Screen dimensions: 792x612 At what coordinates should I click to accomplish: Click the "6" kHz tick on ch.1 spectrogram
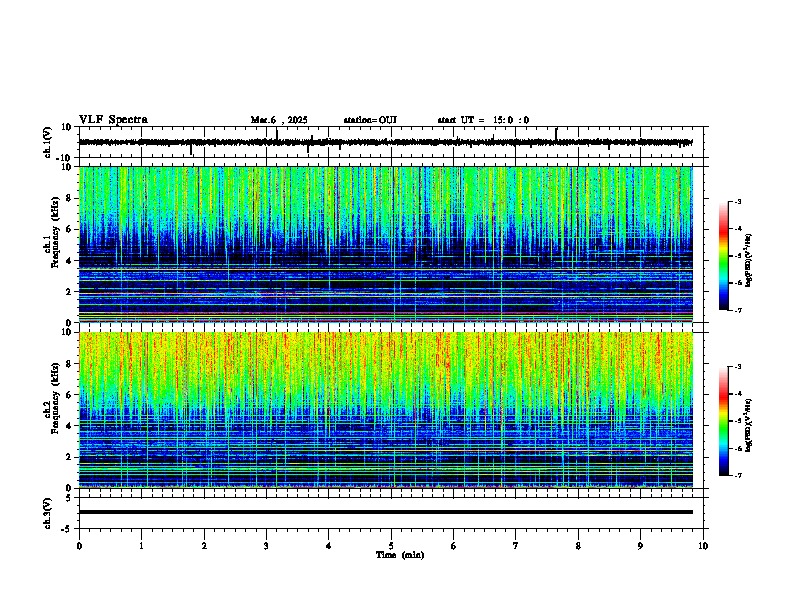[70, 229]
